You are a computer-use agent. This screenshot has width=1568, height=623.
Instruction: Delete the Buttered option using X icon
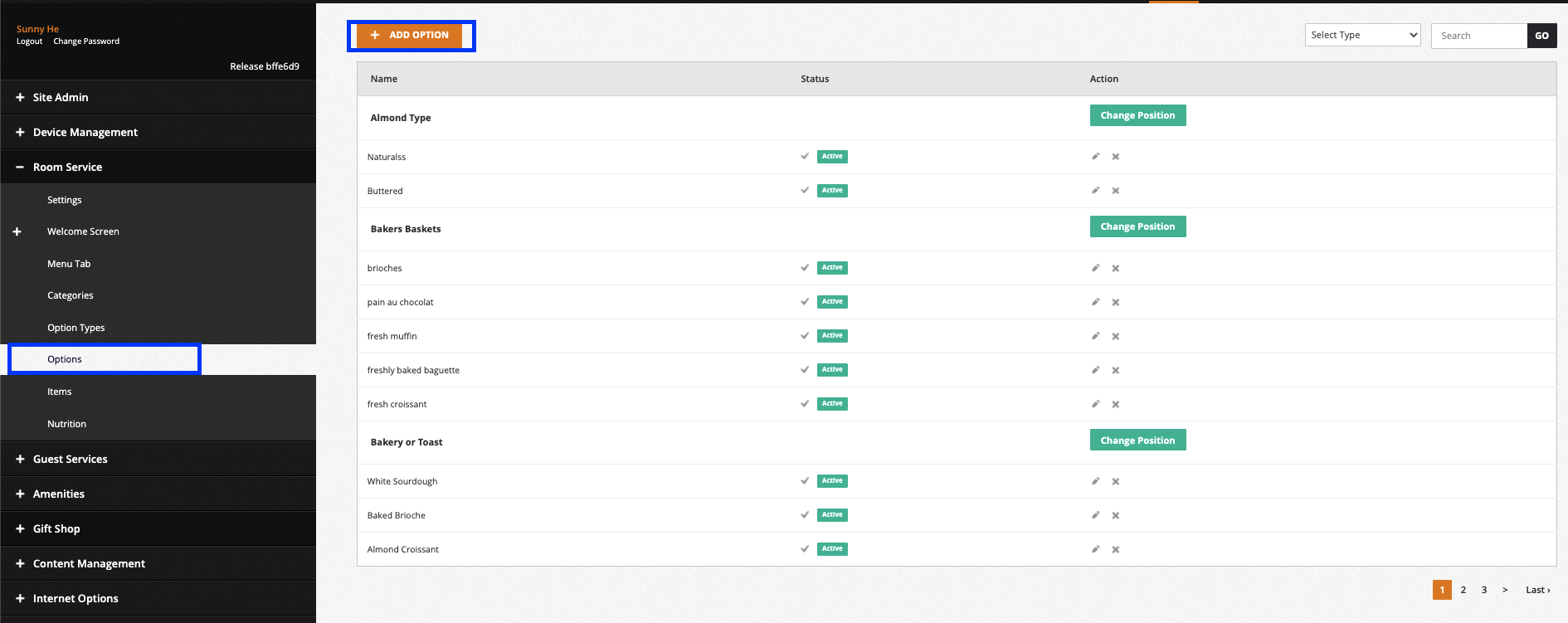(x=1116, y=191)
